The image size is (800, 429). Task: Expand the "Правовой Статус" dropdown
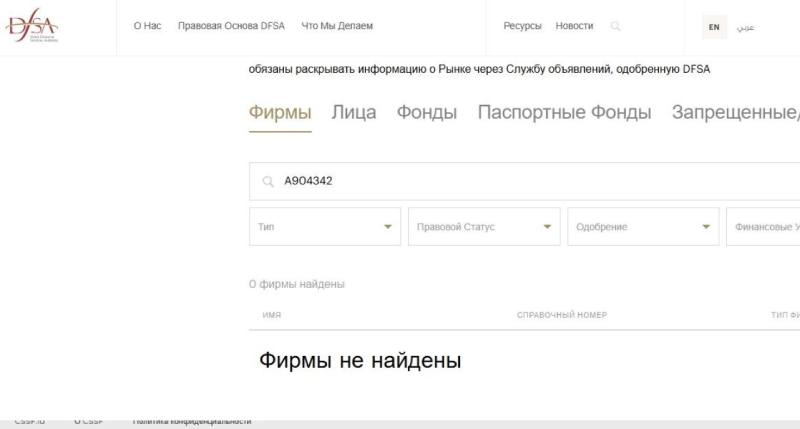point(484,226)
